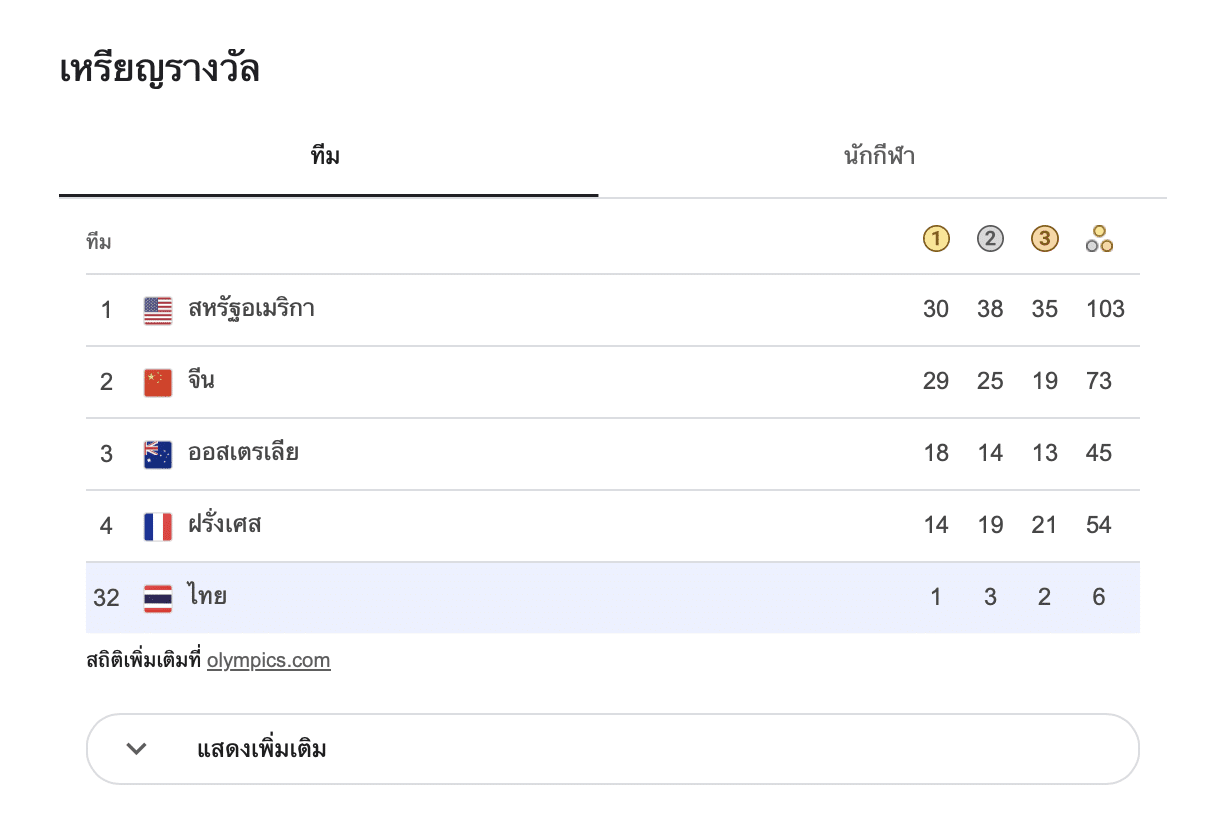Select the highlighted ไทย row name
The height and width of the screenshot is (830, 1228).
tap(207, 597)
